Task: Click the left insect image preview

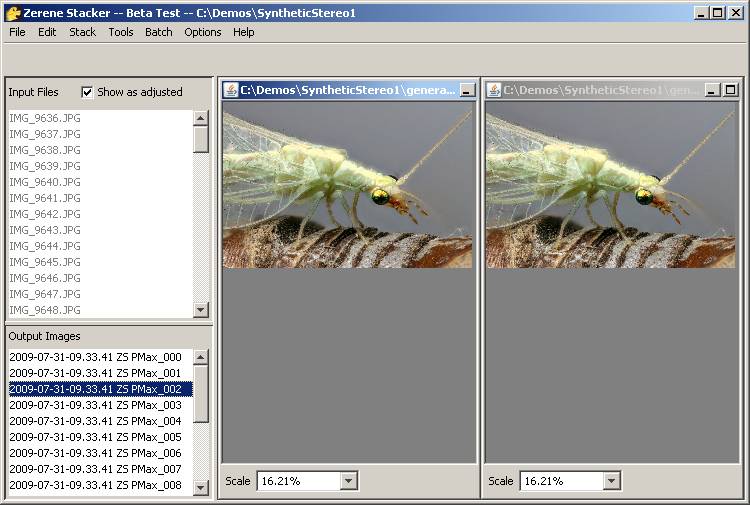Action: (x=347, y=185)
